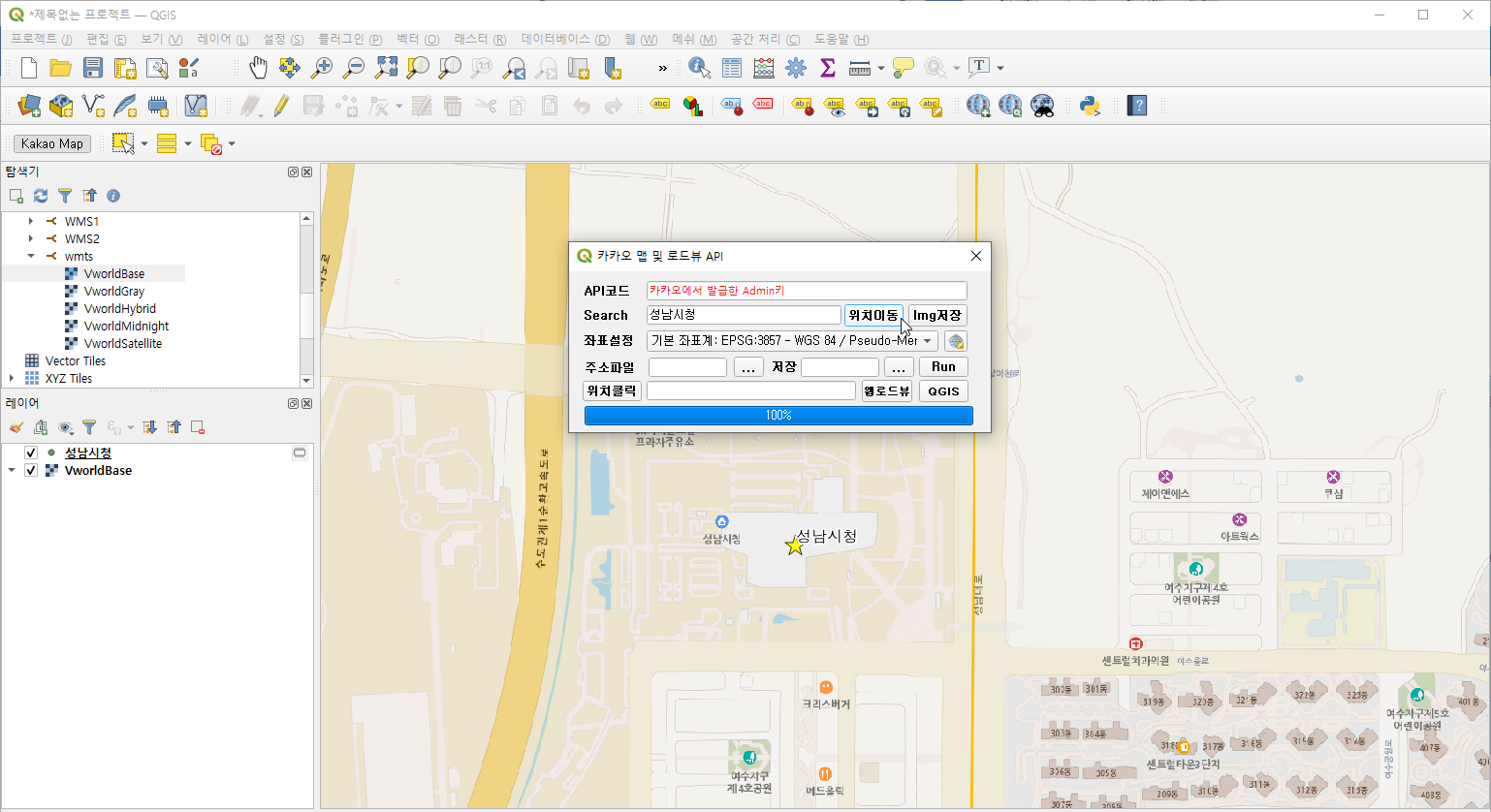Open the Python Console icon
Image resolution: width=1491 pixels, height=812 pixels.
pos(1090,106)
